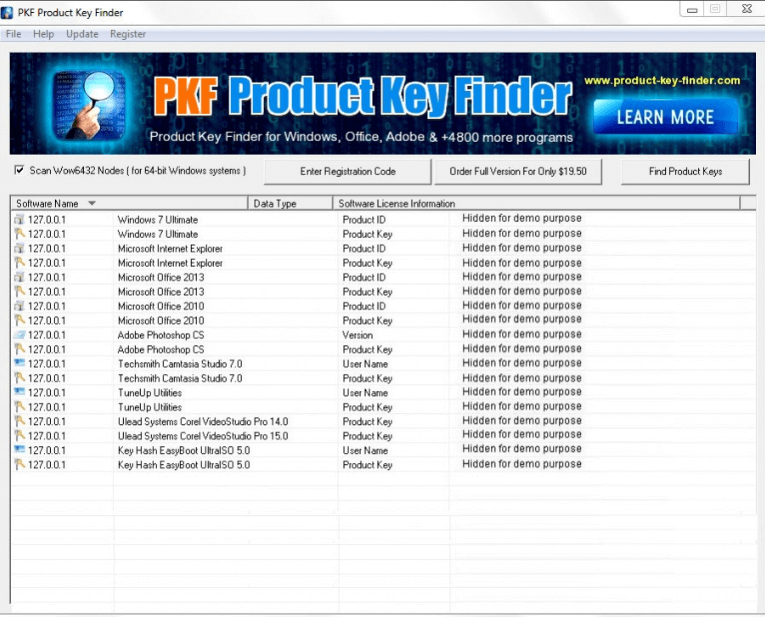The height and width of the screenshot is (617, 765).
Task: Click 'TuneUp Utilities' in User Name row
Action: click(150, 393)
